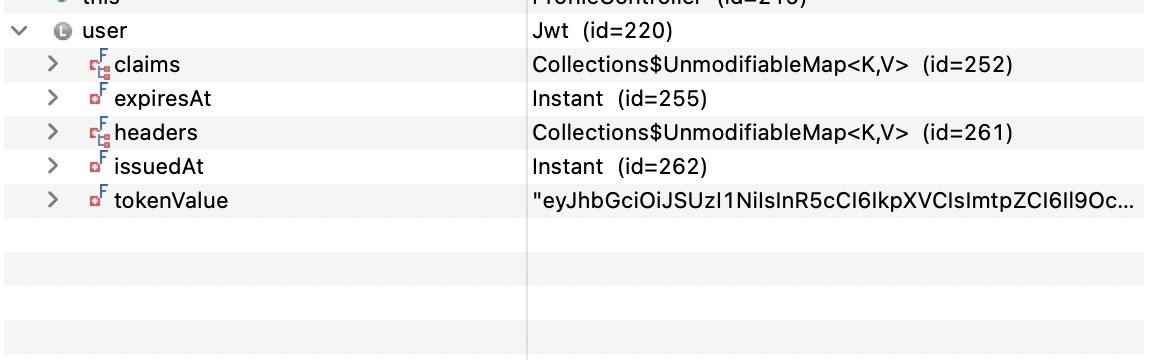The height and width of the screenshot is (360, 1150).
Task: Select the Instant (id=262) value
Action: coord(620,166)
